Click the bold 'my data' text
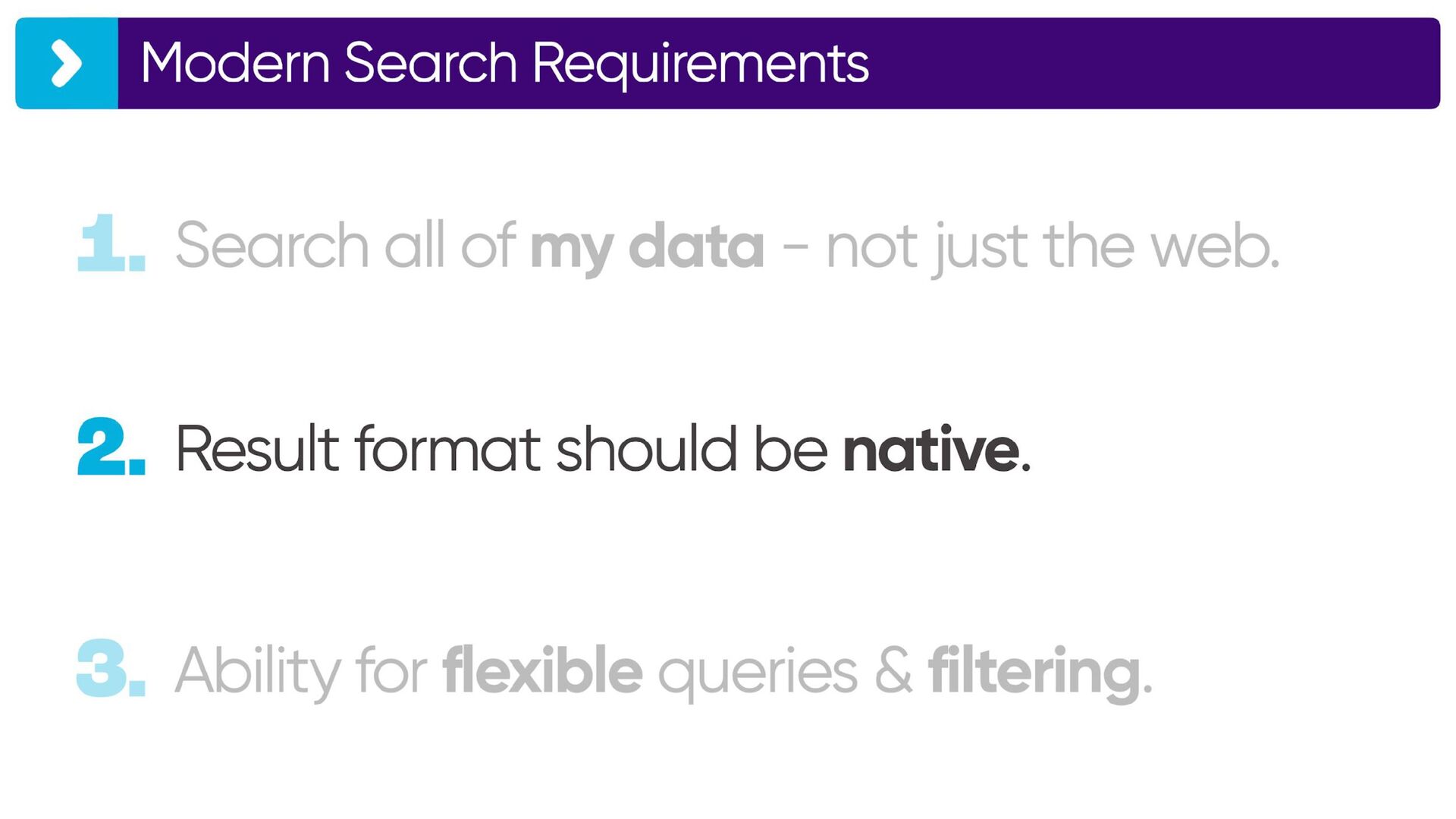The width and height of the screenshot is (1456, 819). 647,247
